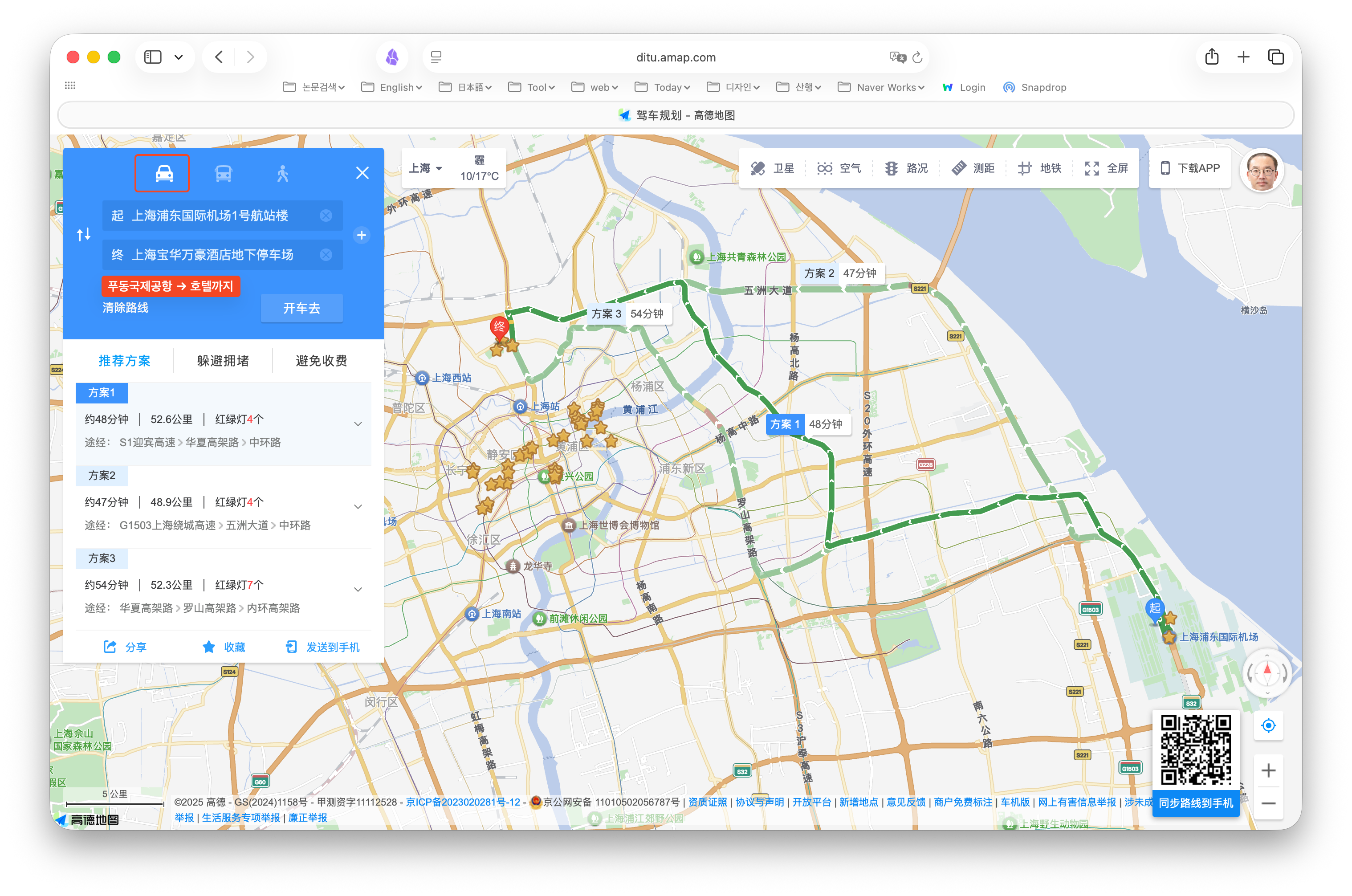
Task: Swap start and destination points
Action: click(x=84, y=234)
